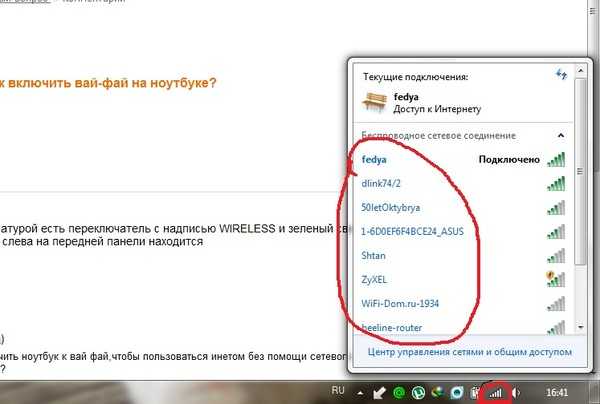Screen dimensions: 600x404
Task: Click the show desktop button at the taskbar end
Action: click(x=597, y=393)
